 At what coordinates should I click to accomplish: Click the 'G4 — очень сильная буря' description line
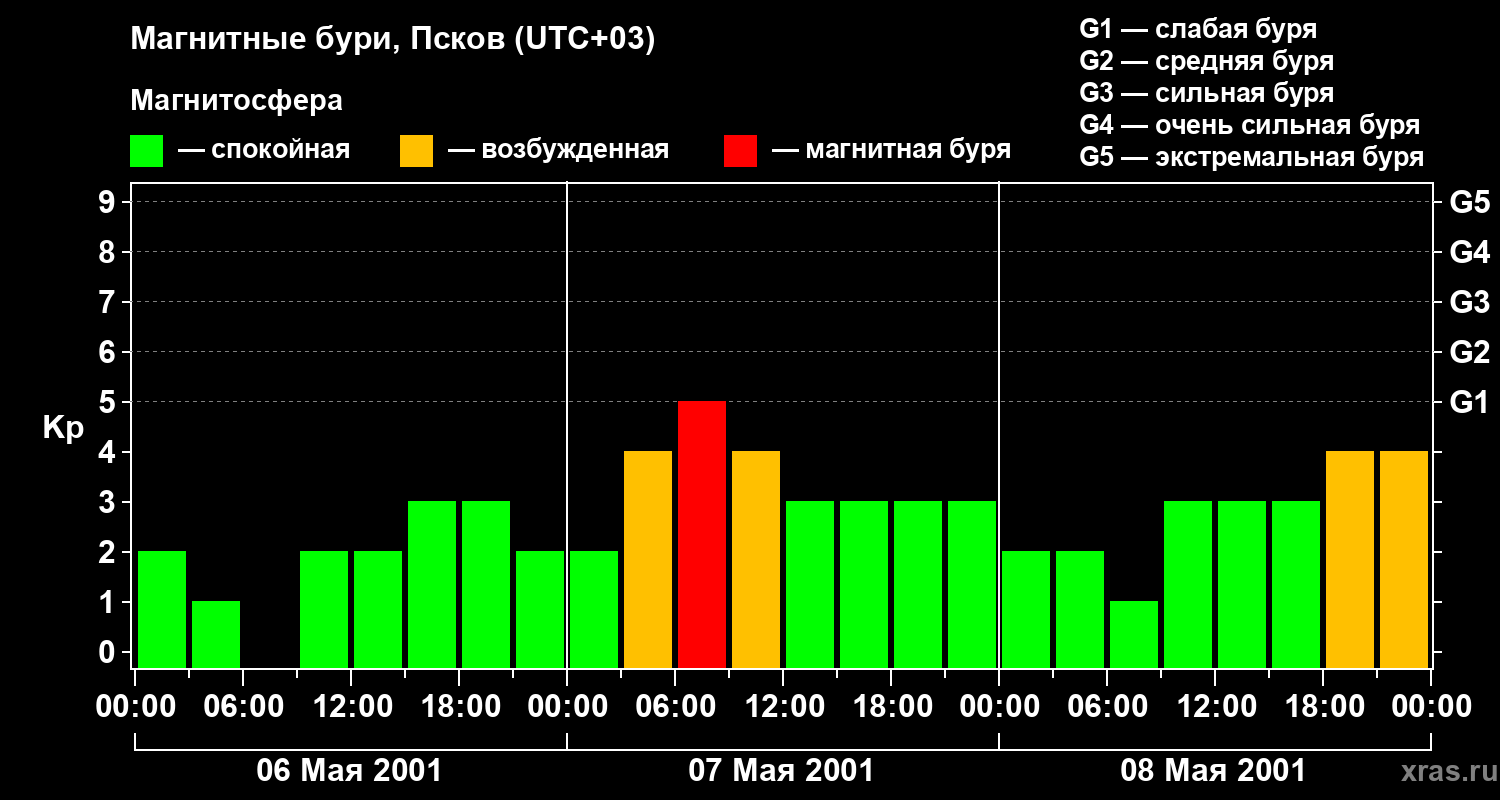pos(1249,125)
